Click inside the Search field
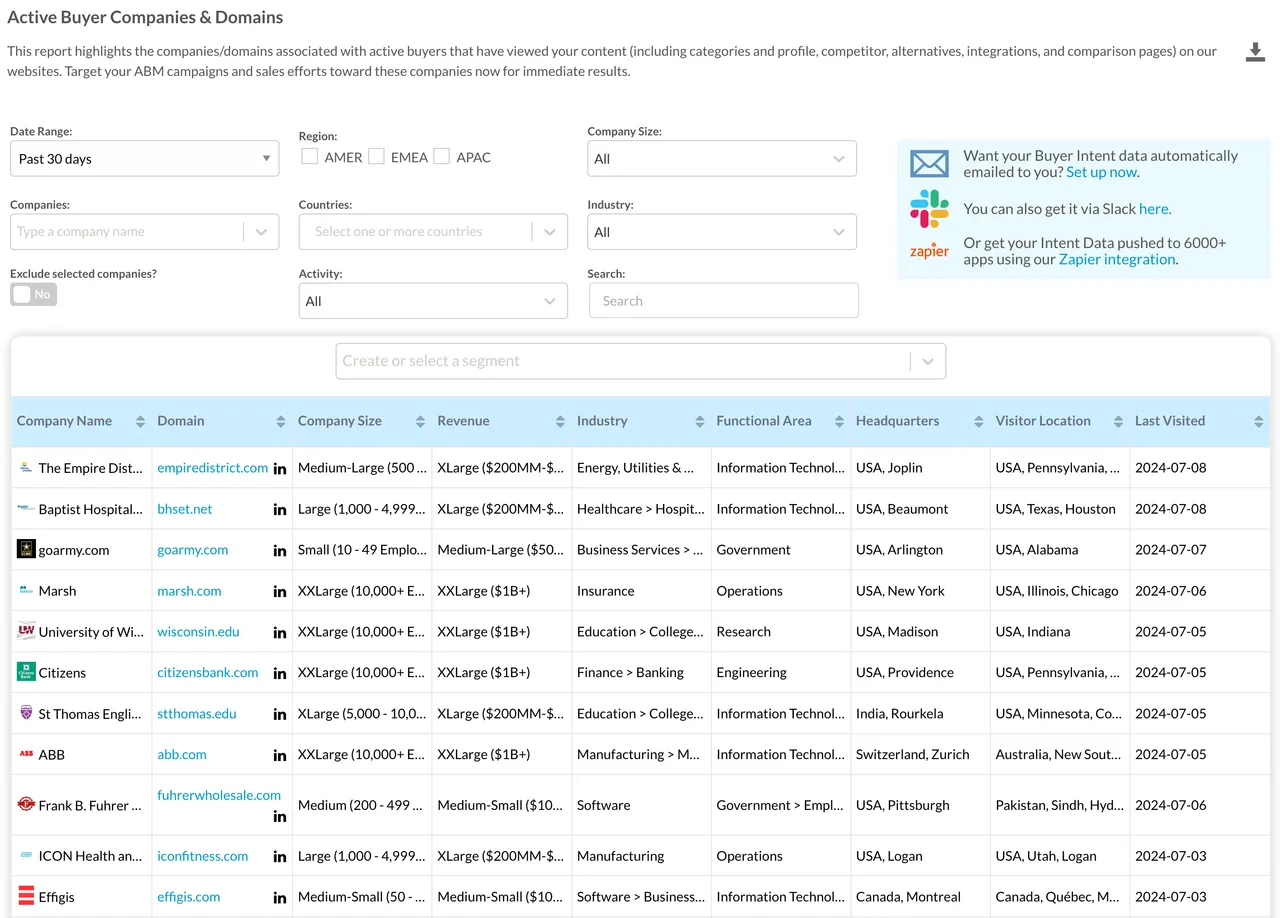 pos(722,300)
